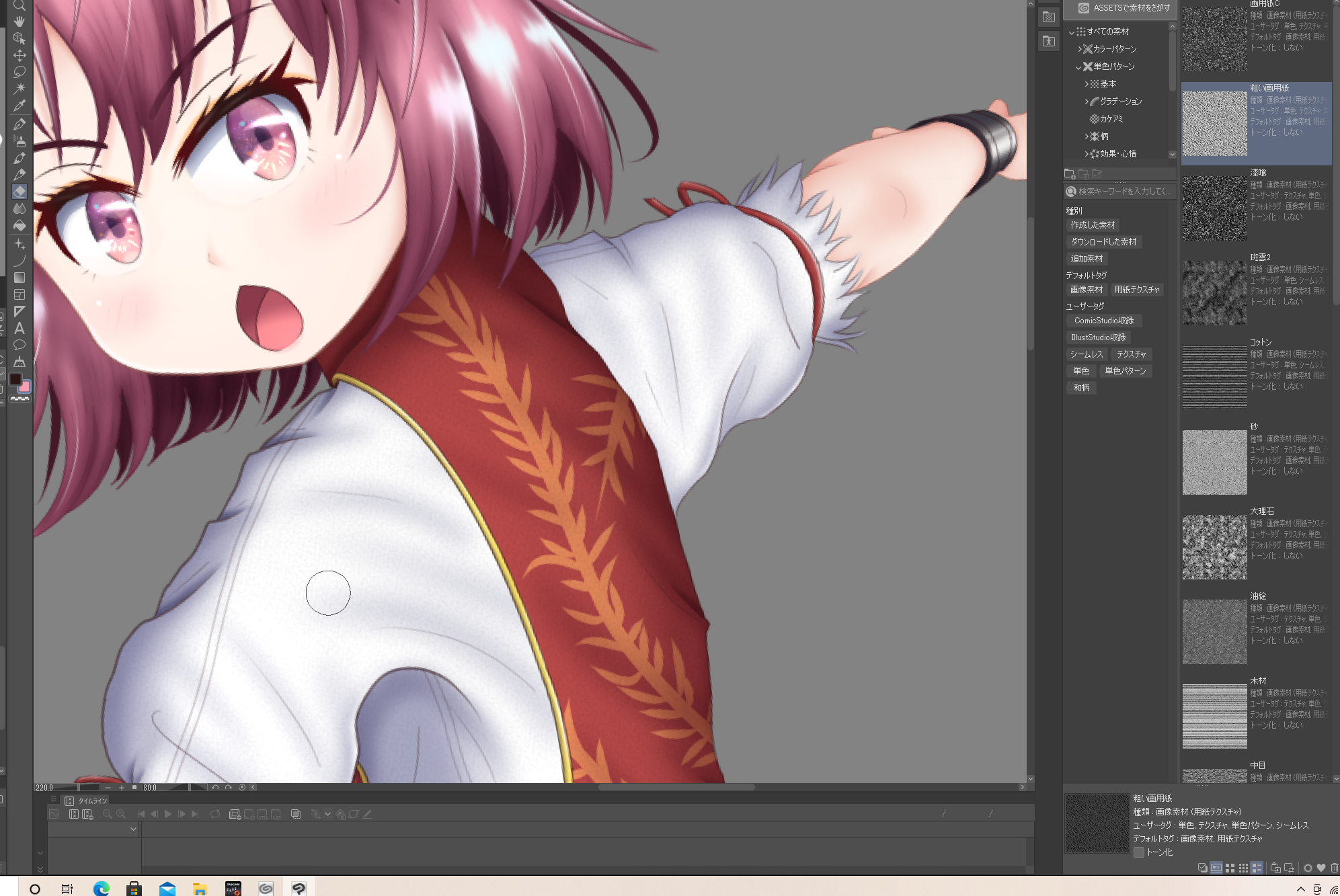1340x896 pixels.
Task: Select the Eyedropper tool
Action: [19, 106]
